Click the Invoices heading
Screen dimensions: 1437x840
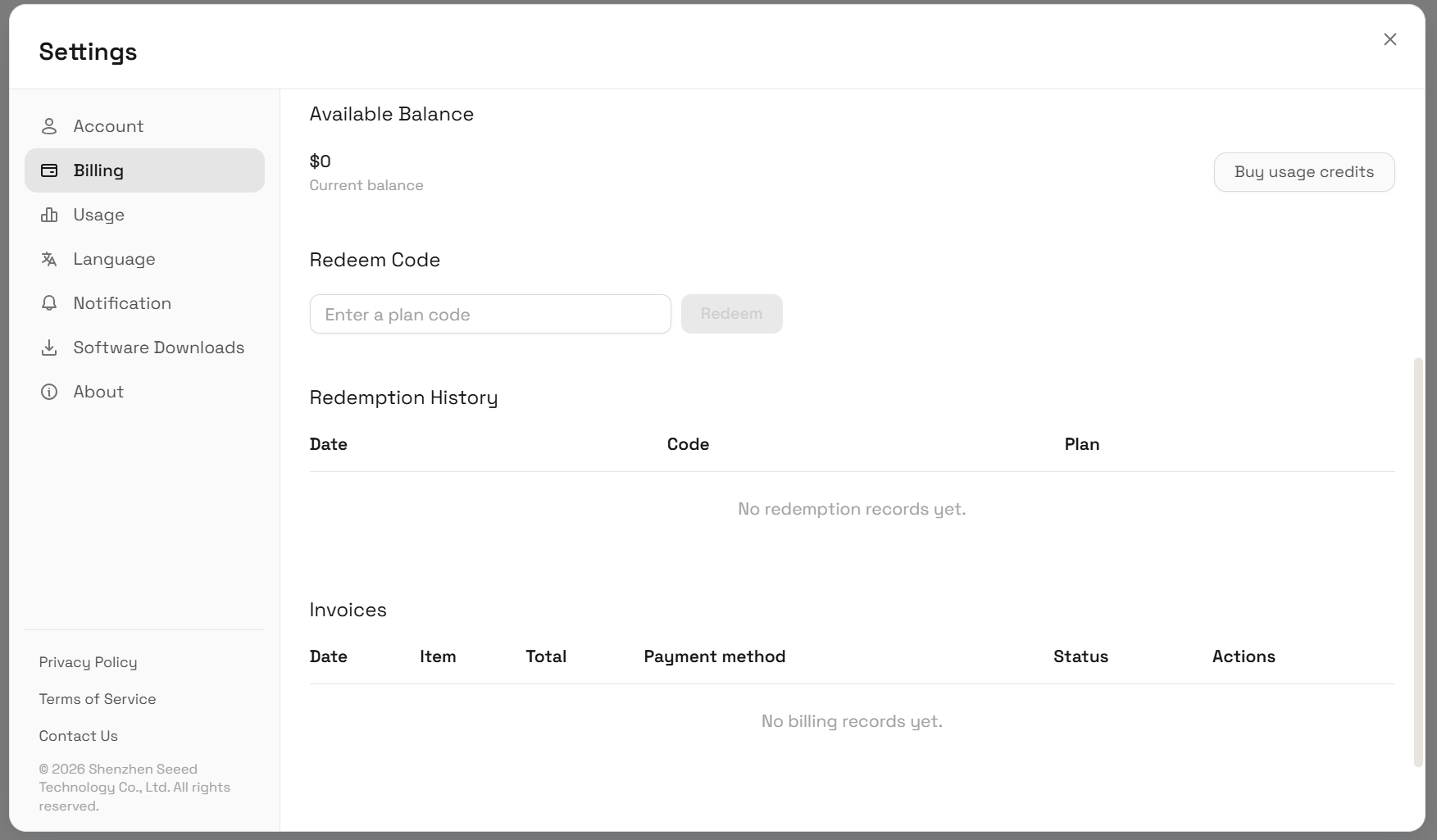click(348, 610)
